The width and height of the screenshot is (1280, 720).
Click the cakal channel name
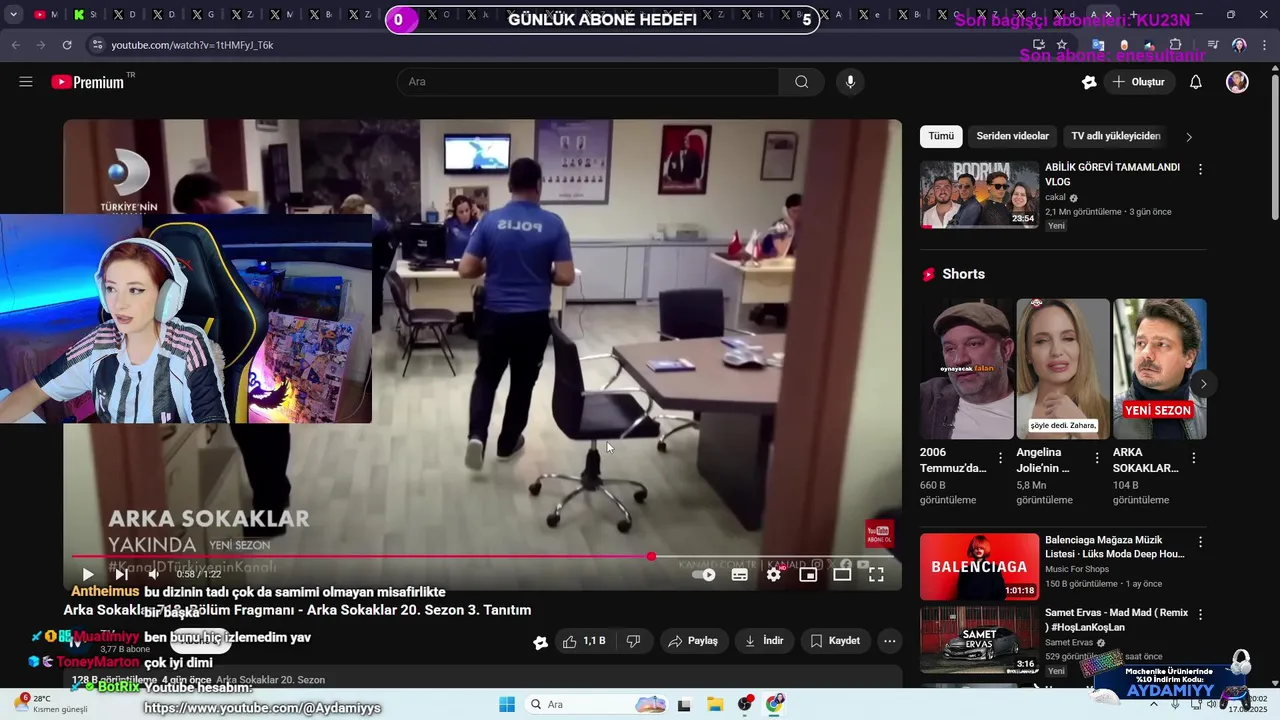[x=1055, y=197]
